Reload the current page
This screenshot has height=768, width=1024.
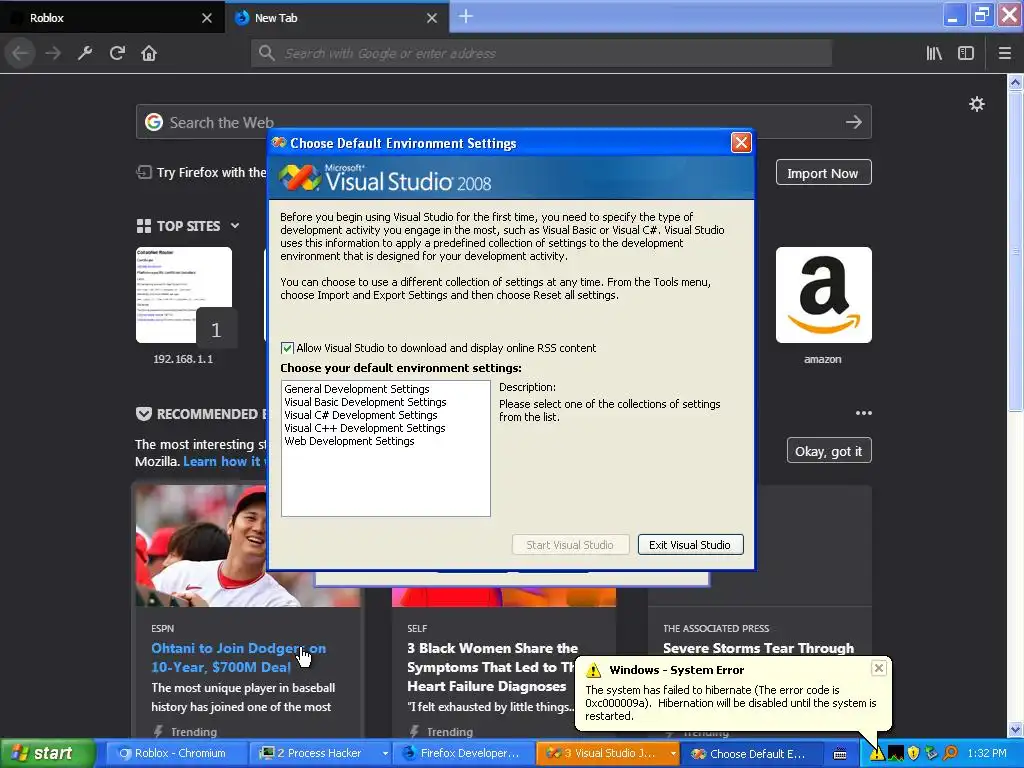[x=118, y=53]
